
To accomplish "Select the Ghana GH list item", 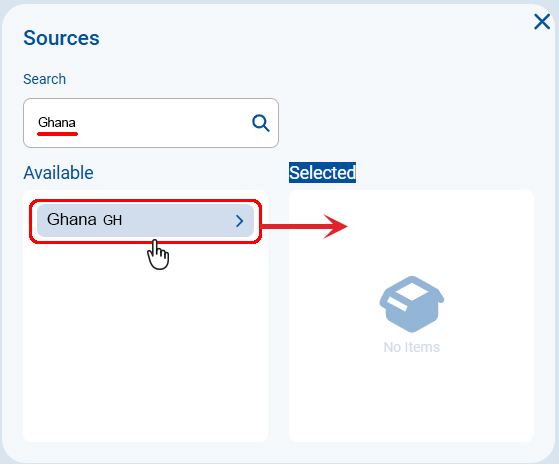I will pos(145,221).
